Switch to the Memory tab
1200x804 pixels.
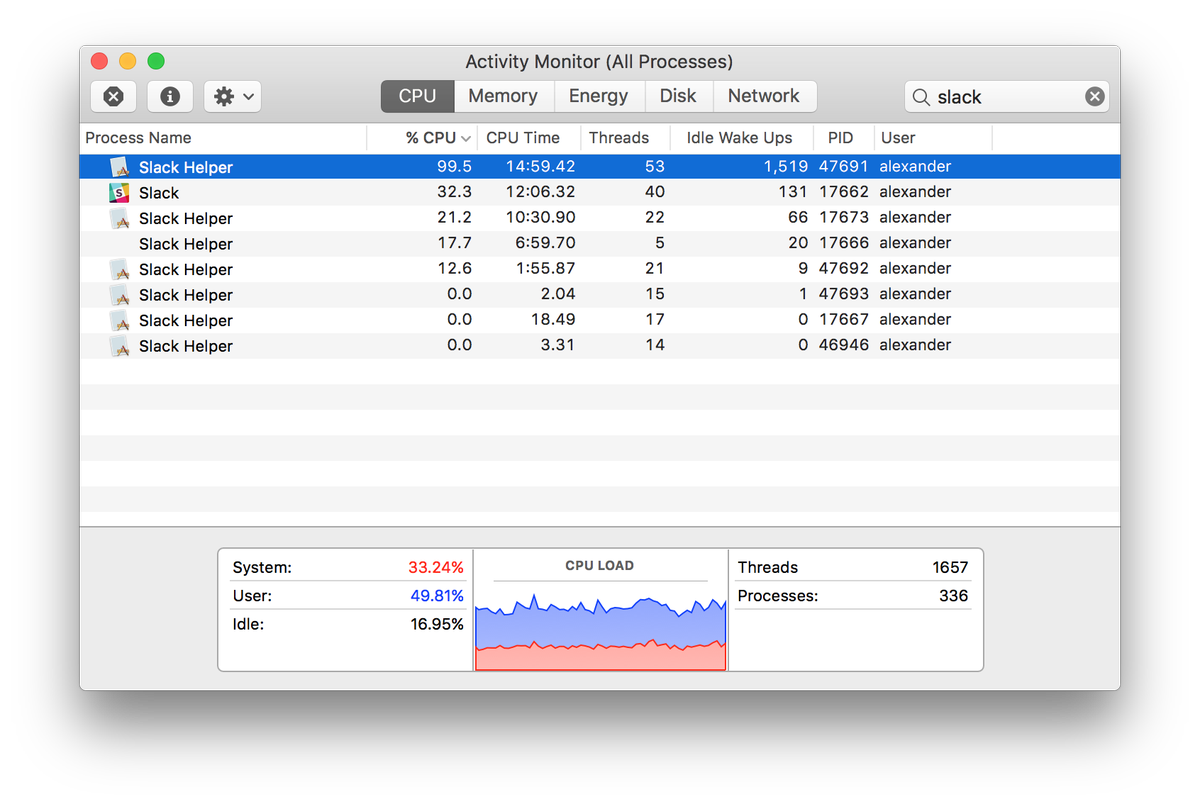(503, 96)
